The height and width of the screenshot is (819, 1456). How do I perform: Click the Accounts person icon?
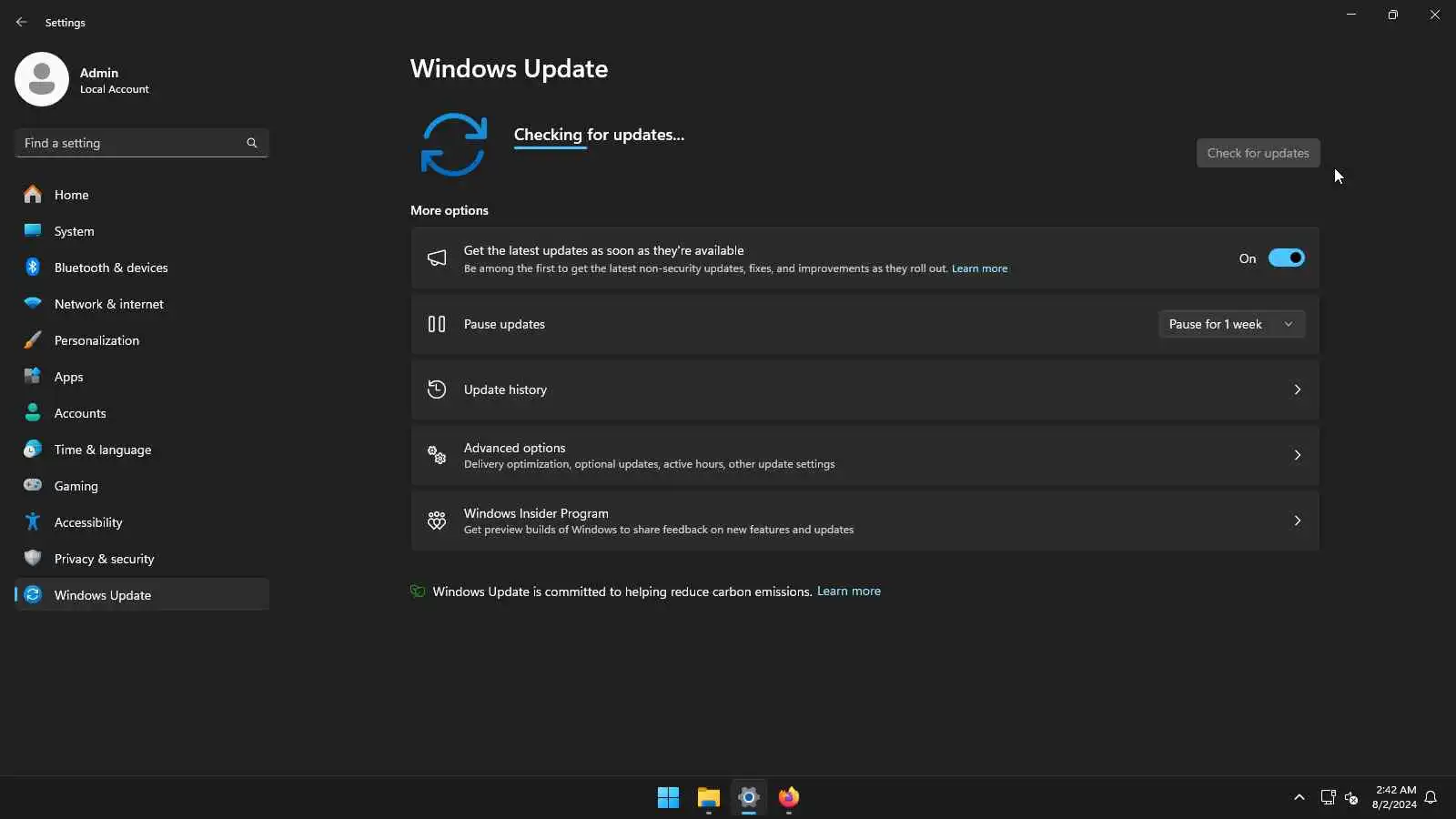click(x=33, y=412)
